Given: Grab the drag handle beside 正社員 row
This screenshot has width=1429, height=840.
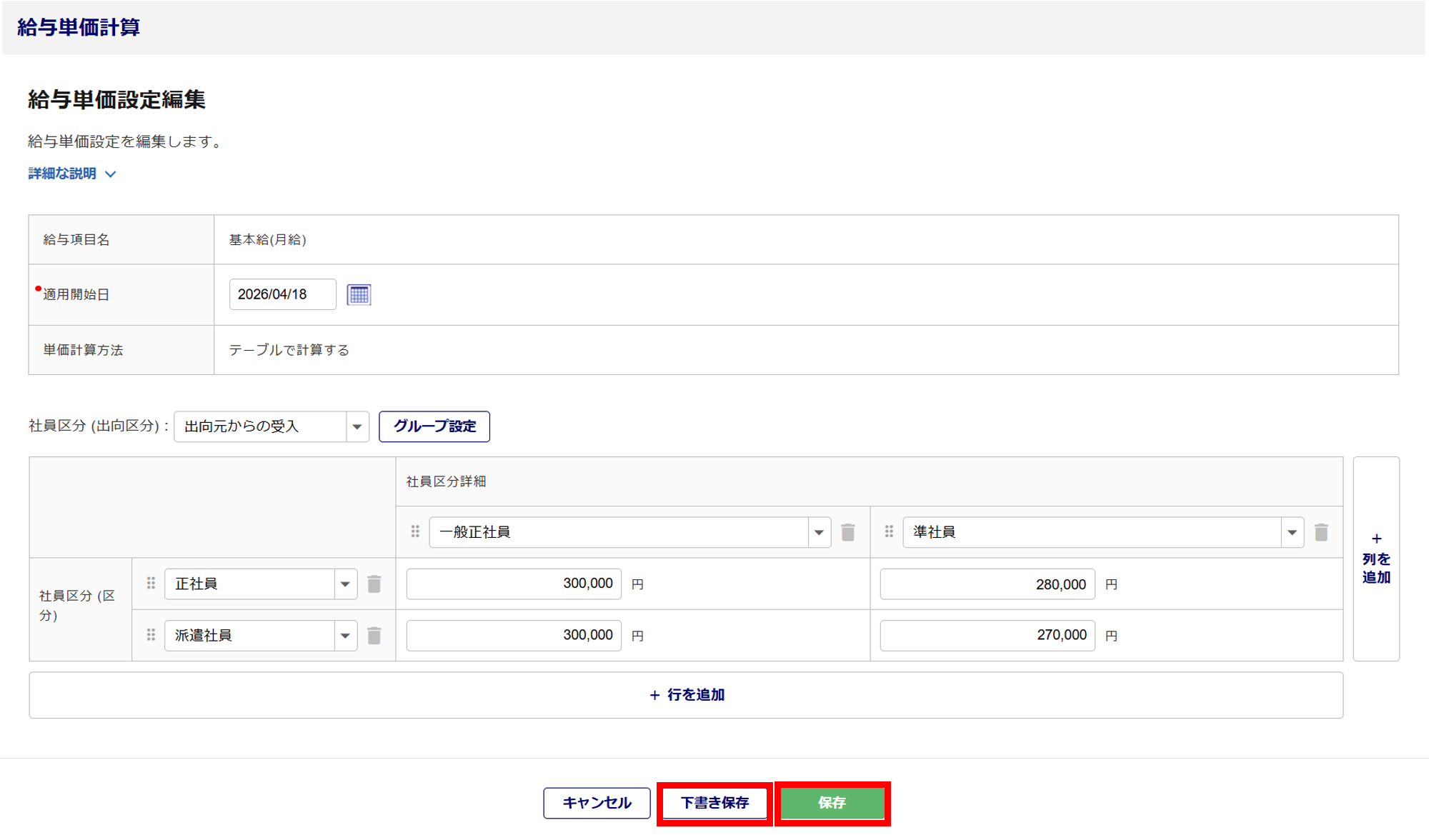Looking at the screenshot, I should pyautogui.click(x=151, y=584).
